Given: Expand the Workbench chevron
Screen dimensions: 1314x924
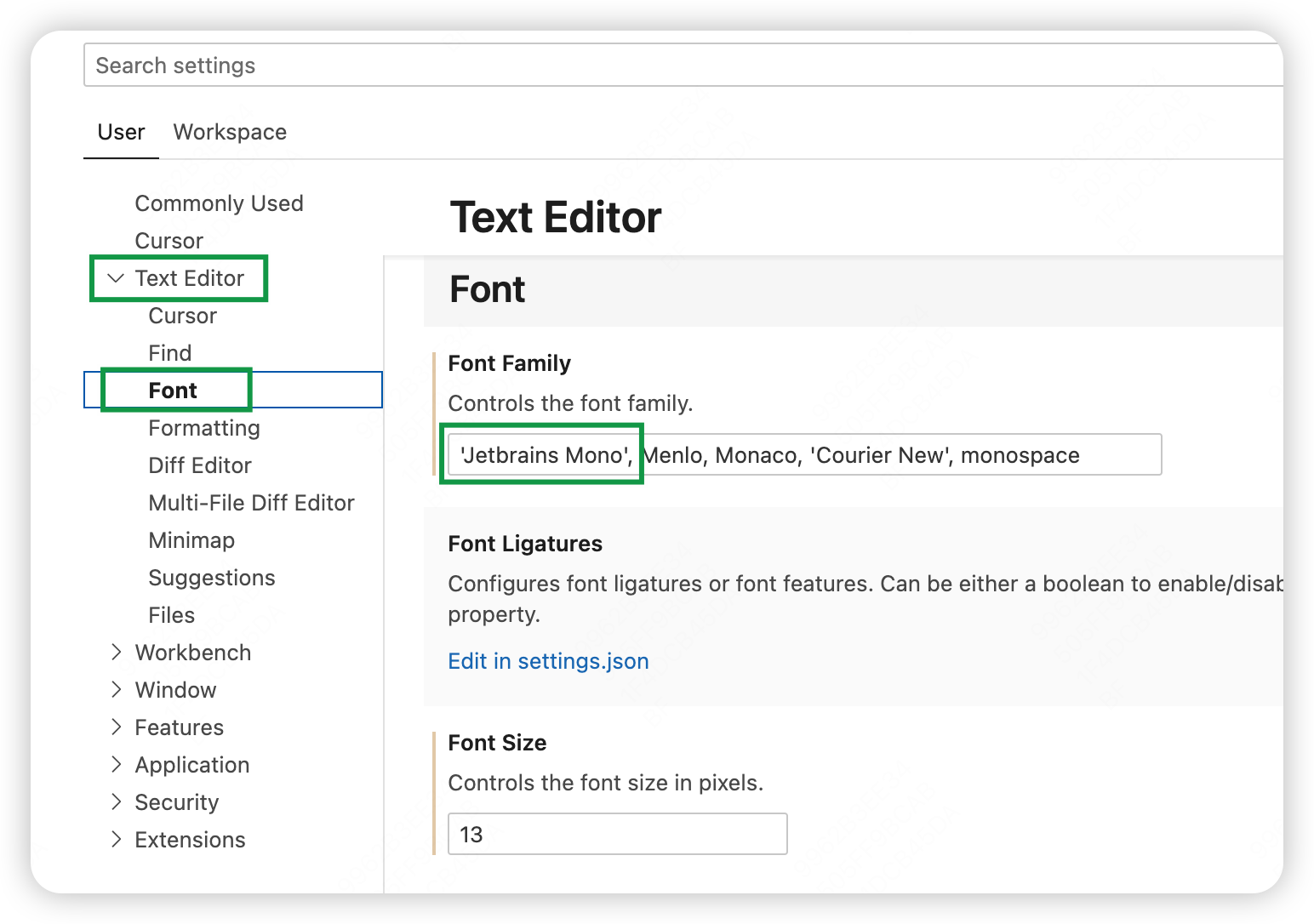Looking at the screenshot, I should [116, 653].
